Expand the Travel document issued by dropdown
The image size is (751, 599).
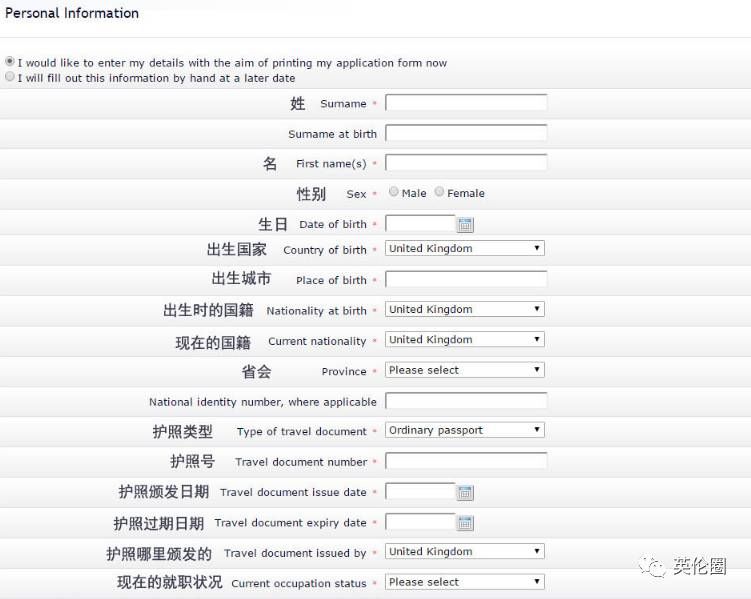465,551
